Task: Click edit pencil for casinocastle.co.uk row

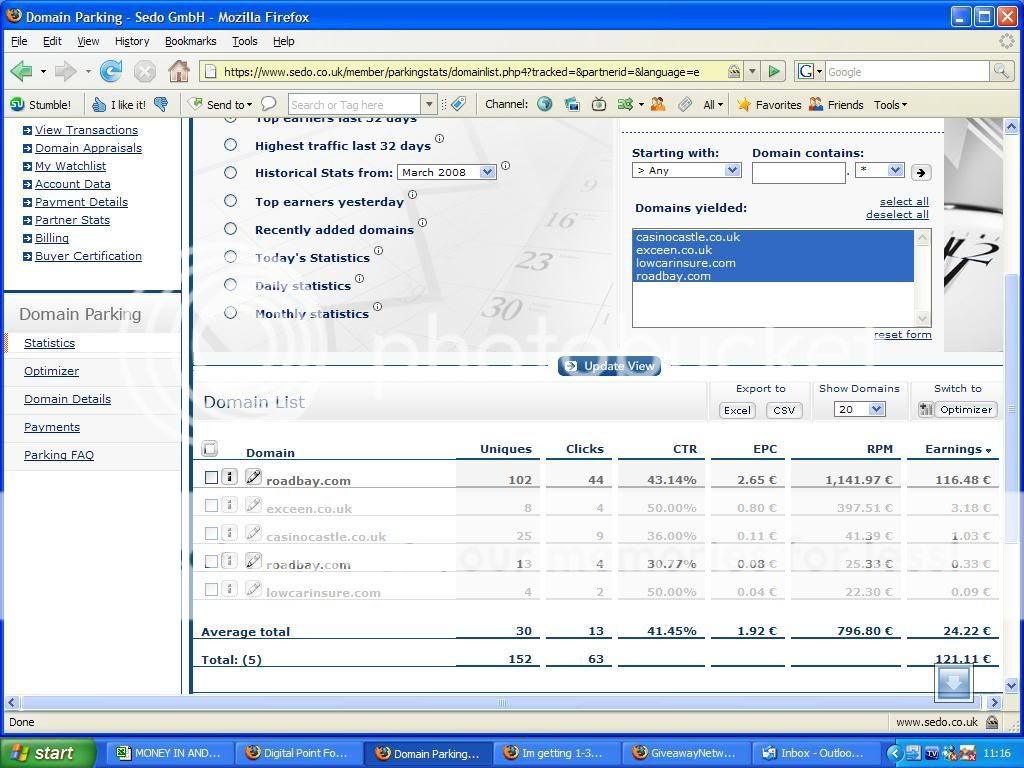Action: [253, 533]
